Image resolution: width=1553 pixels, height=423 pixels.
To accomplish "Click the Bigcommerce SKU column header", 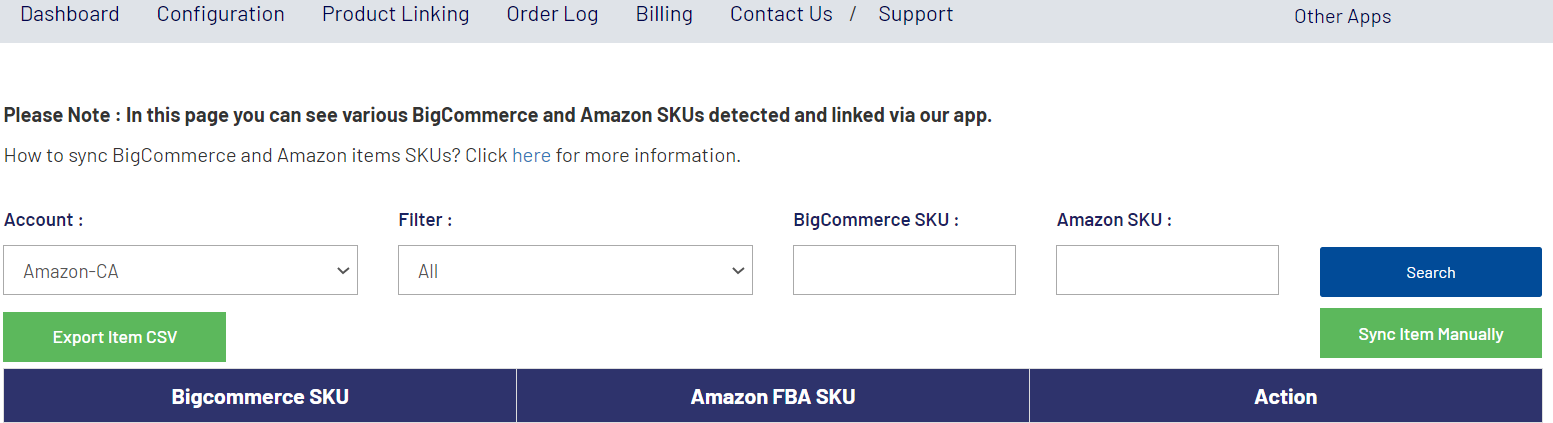I will [x=260, y=397].
